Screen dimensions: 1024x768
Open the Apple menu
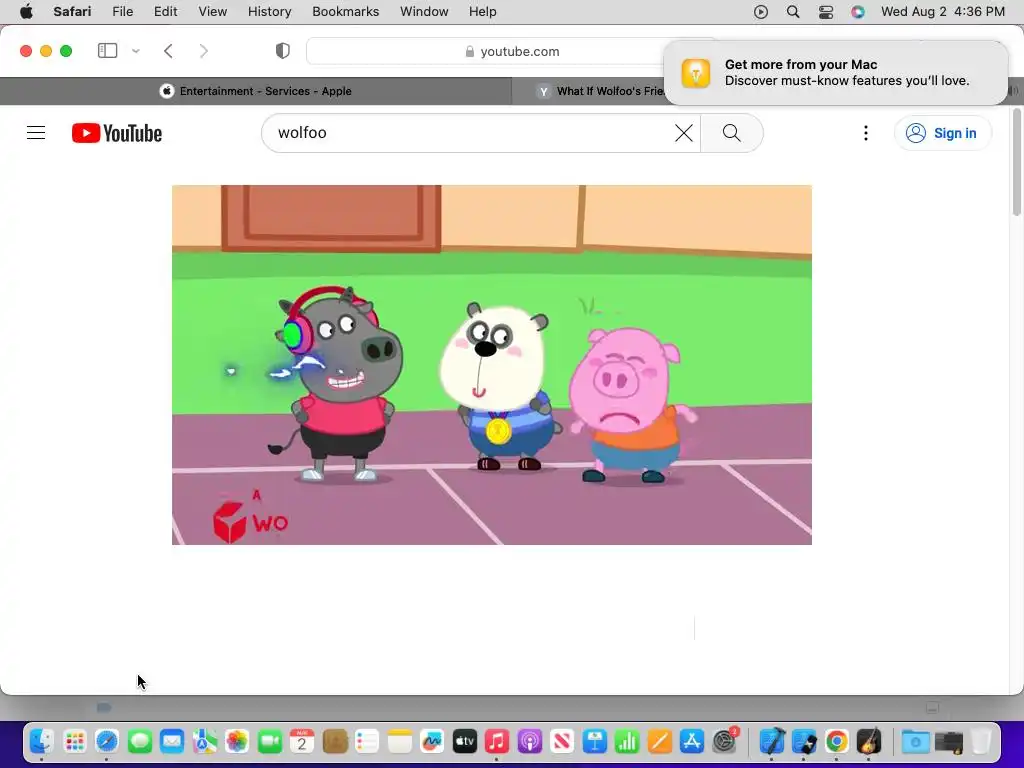(x=26, y=12)
